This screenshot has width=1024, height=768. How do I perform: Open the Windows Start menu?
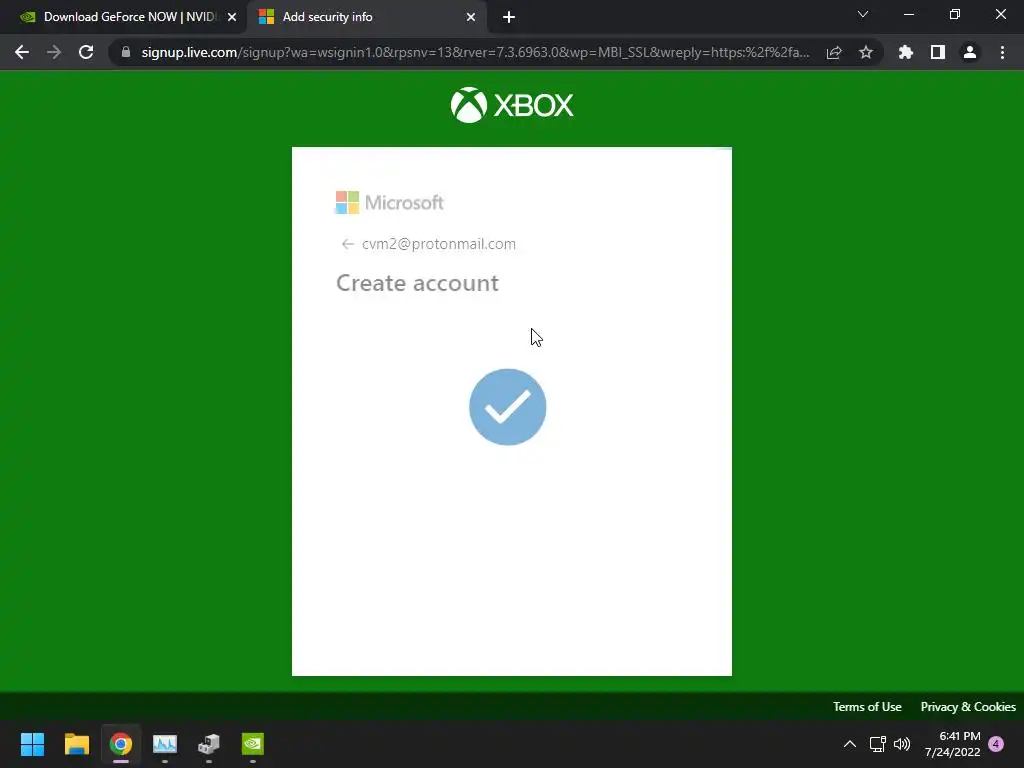[32, 744]
